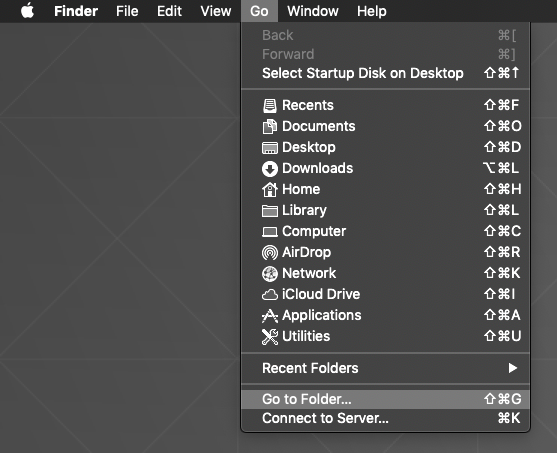
Task: Open the Window menu in menu bar
Action: tap(313, 11)
